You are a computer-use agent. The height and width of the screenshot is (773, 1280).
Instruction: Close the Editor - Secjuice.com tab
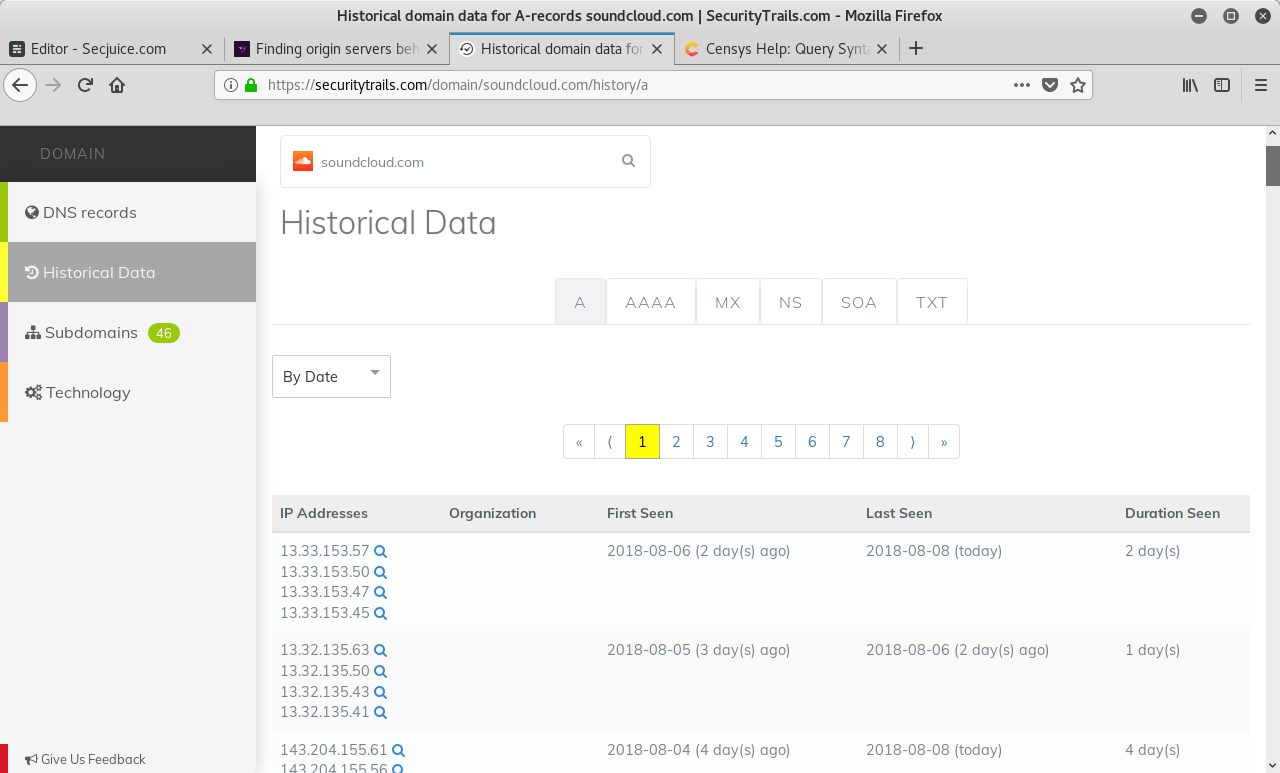click(207, 48)
